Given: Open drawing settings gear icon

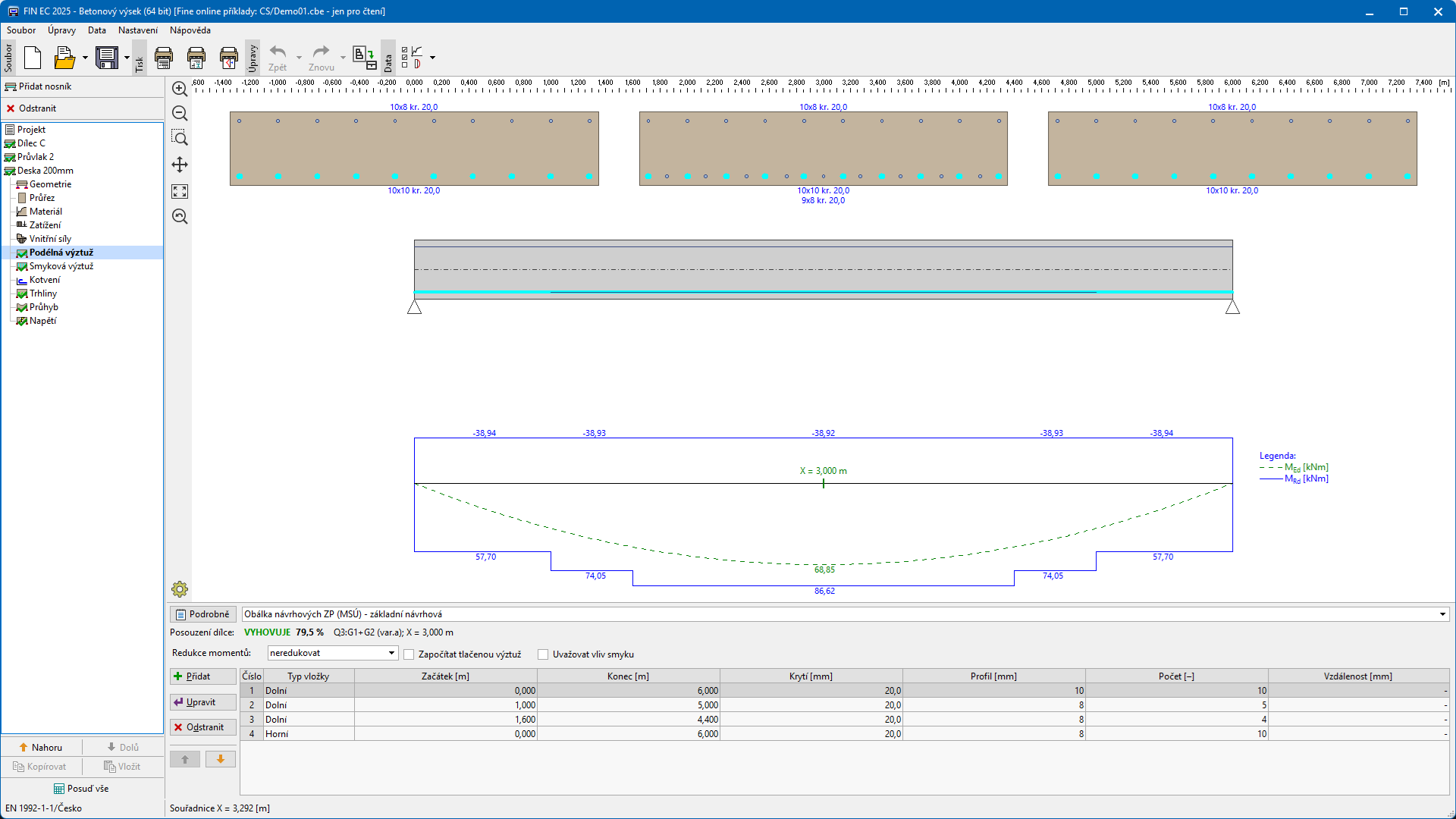Looking at the screenshot, I should coord(180,589).
